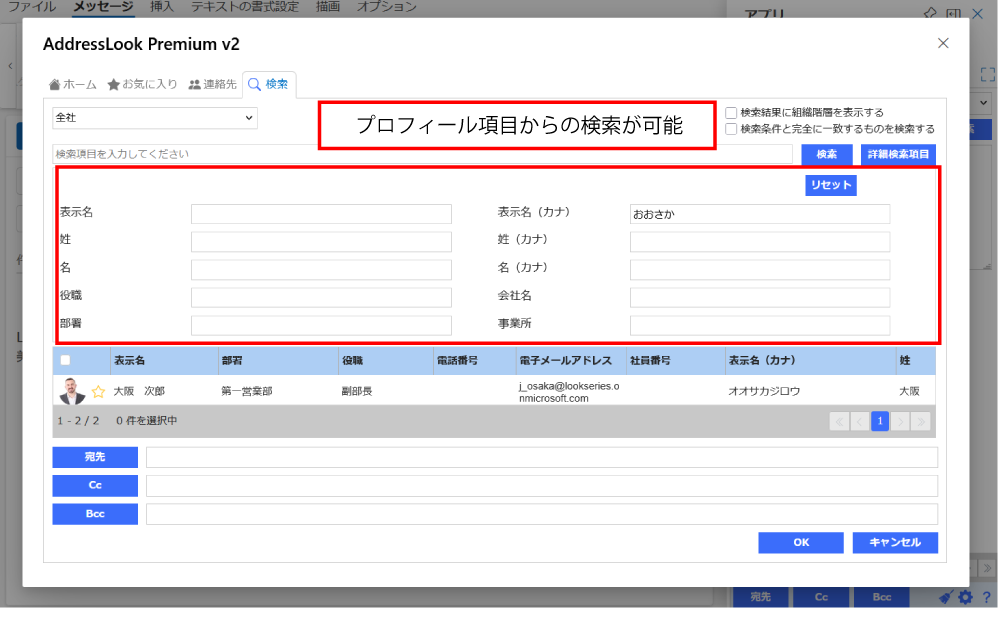The image size is (1000, 617).
Task: Click help question mark in background pane
Action: (987, 598)
